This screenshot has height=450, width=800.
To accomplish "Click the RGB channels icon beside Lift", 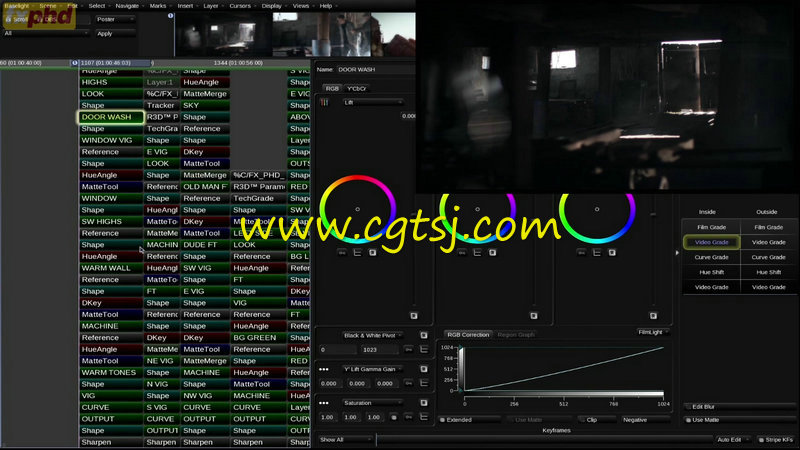I will (324, 103).
